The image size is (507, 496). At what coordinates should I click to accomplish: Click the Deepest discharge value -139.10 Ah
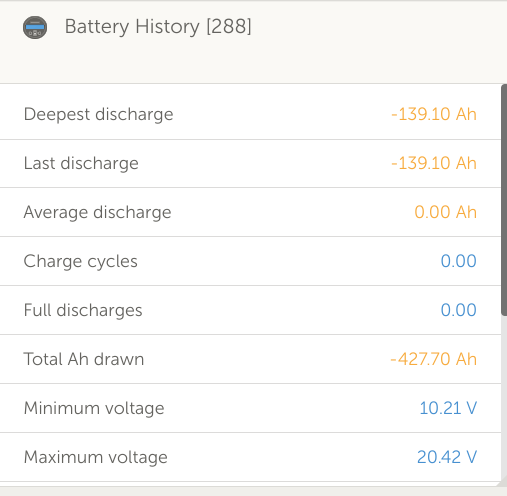[x=434, y=114]
